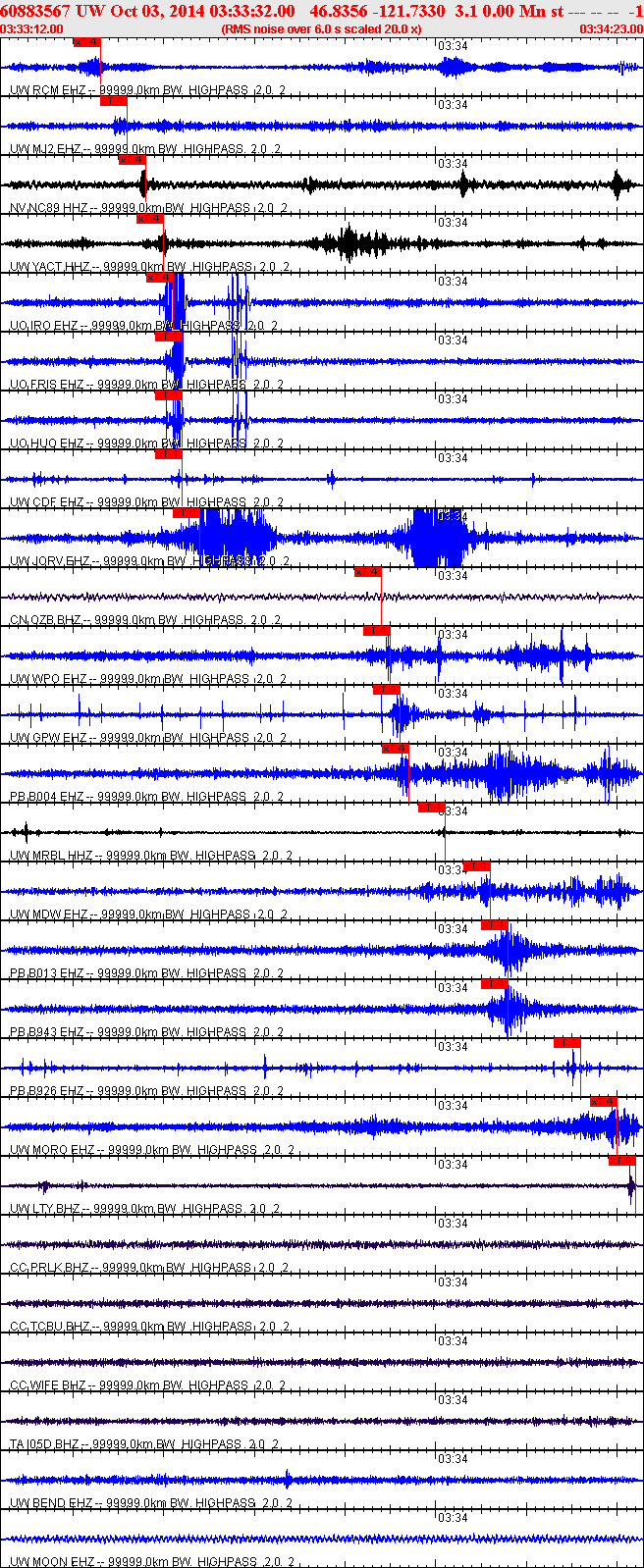The image size is (644, 1568).
Task: Select the red pick flag on the CDF trace
Action: point(169,454)
